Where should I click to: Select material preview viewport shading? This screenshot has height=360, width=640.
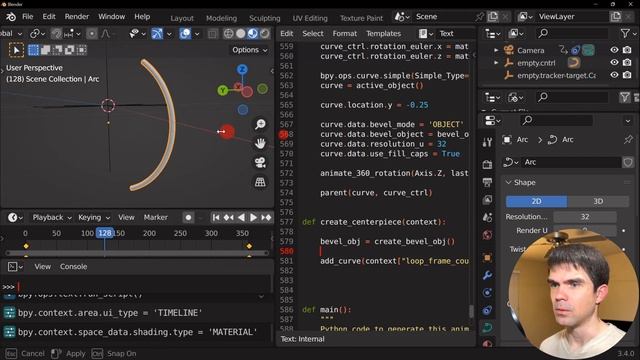coord(253,33)
